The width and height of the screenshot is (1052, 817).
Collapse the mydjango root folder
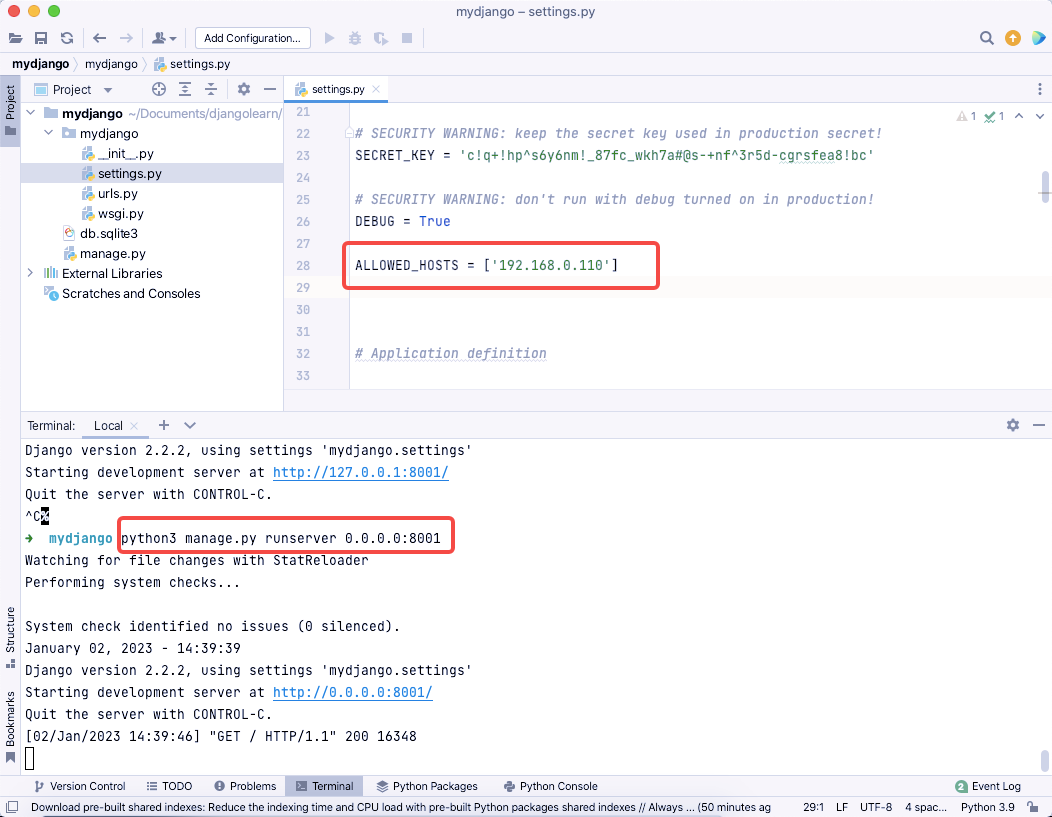click(x=30, y=113)
